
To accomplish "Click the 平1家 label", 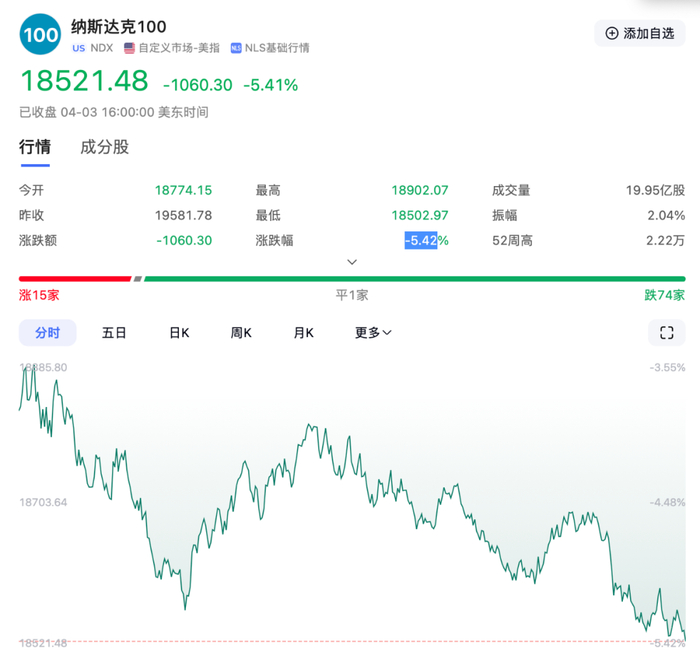I will coord(352,295).
